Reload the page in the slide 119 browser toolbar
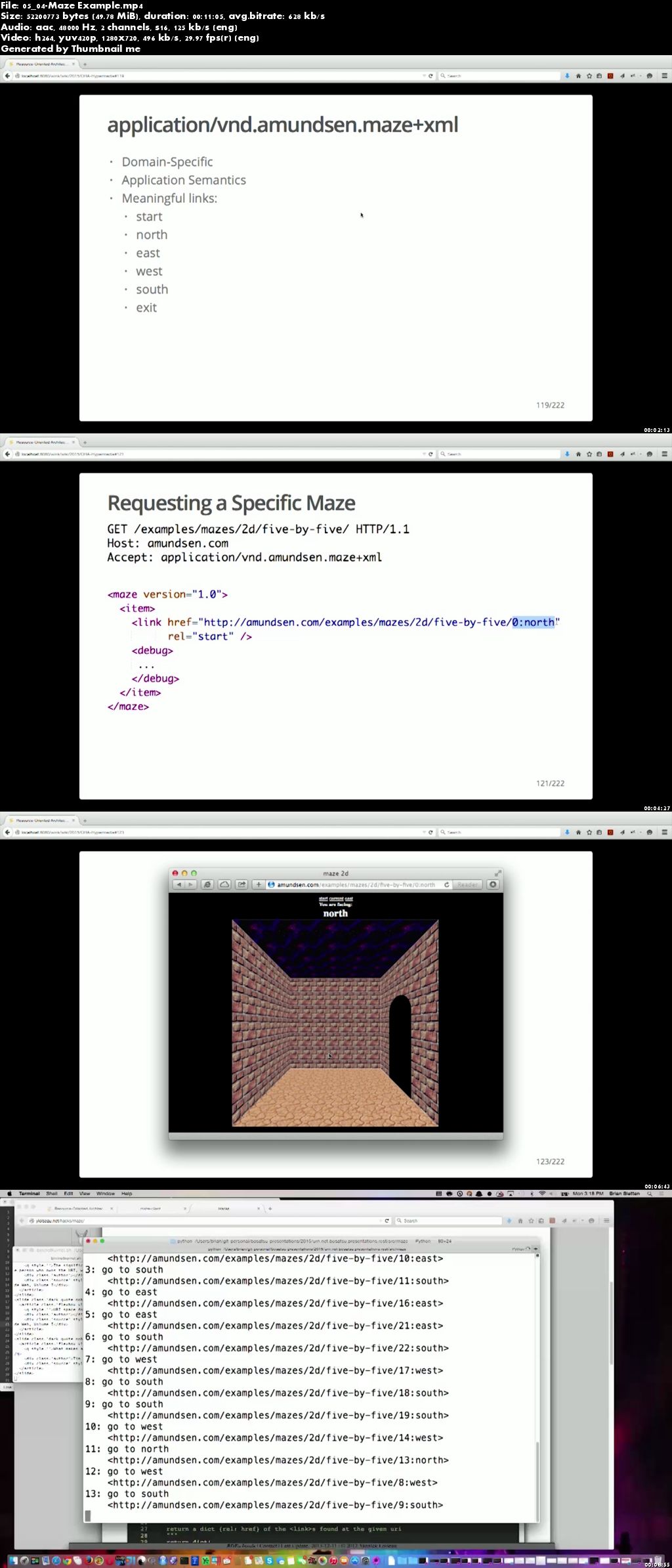 430,76
